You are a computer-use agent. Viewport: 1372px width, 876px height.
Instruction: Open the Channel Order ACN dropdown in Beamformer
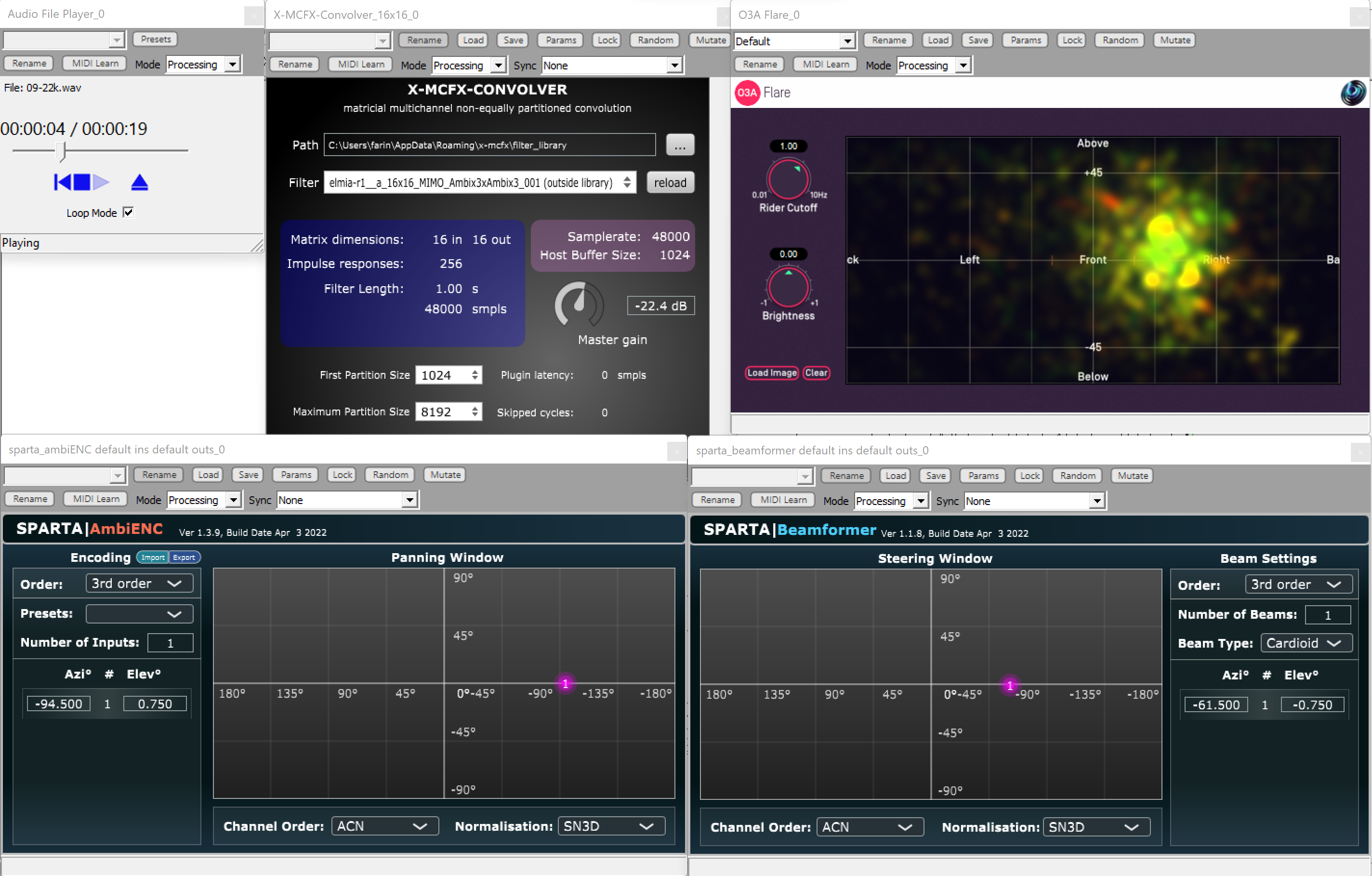click(870, 827)
